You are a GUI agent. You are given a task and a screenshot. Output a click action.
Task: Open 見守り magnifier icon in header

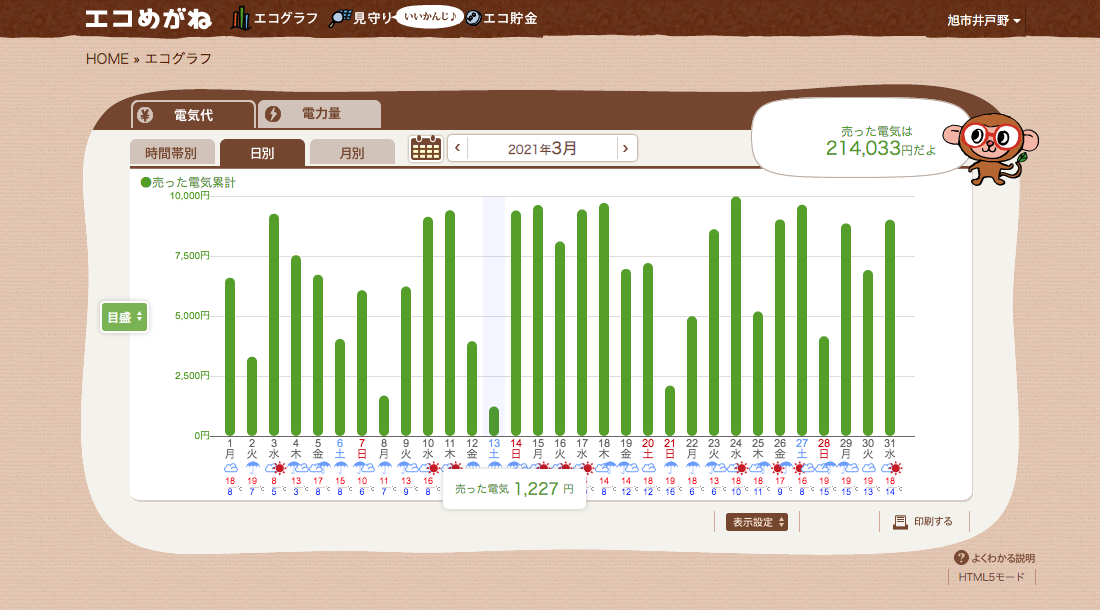(x=340, y=19)
